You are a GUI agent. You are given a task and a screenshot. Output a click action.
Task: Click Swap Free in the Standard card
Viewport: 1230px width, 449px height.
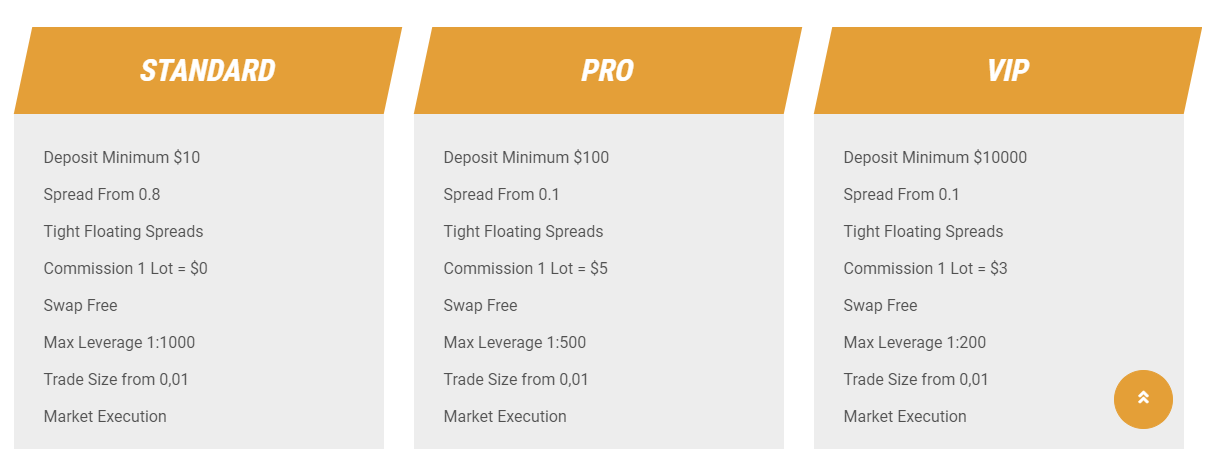[x=80, y=305]
